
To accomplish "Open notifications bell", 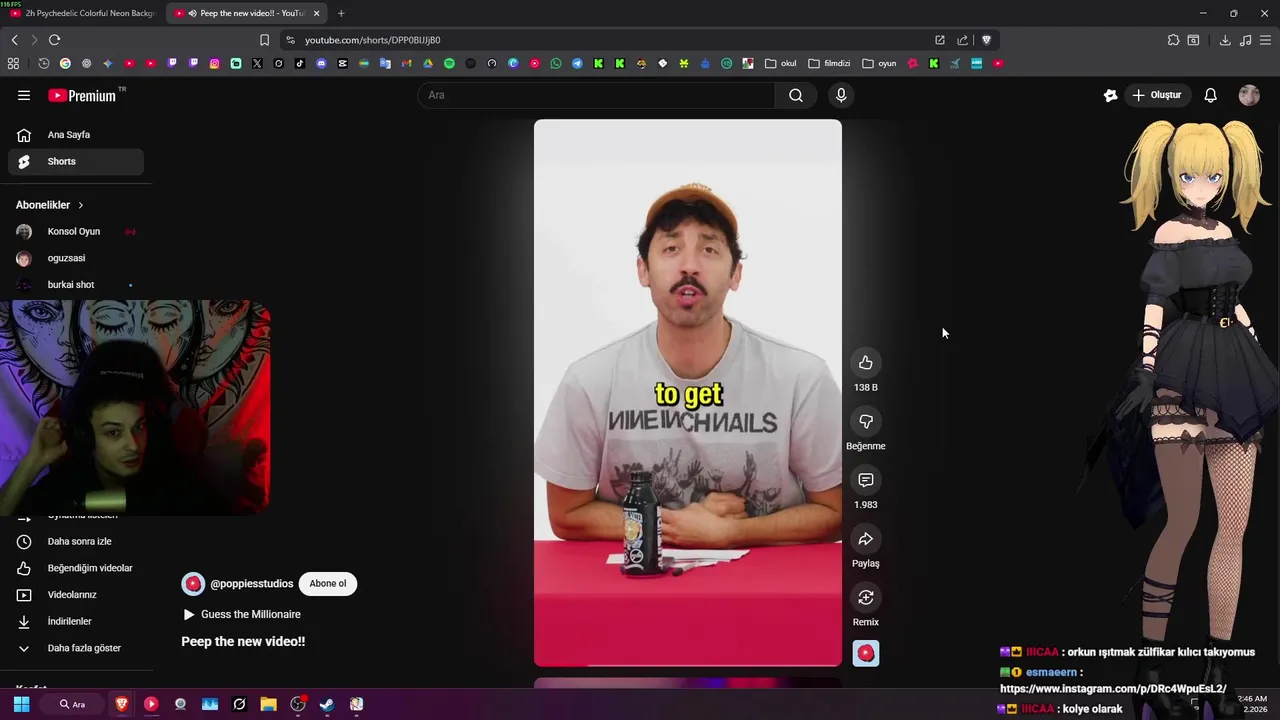I will tap(1211, 95).
